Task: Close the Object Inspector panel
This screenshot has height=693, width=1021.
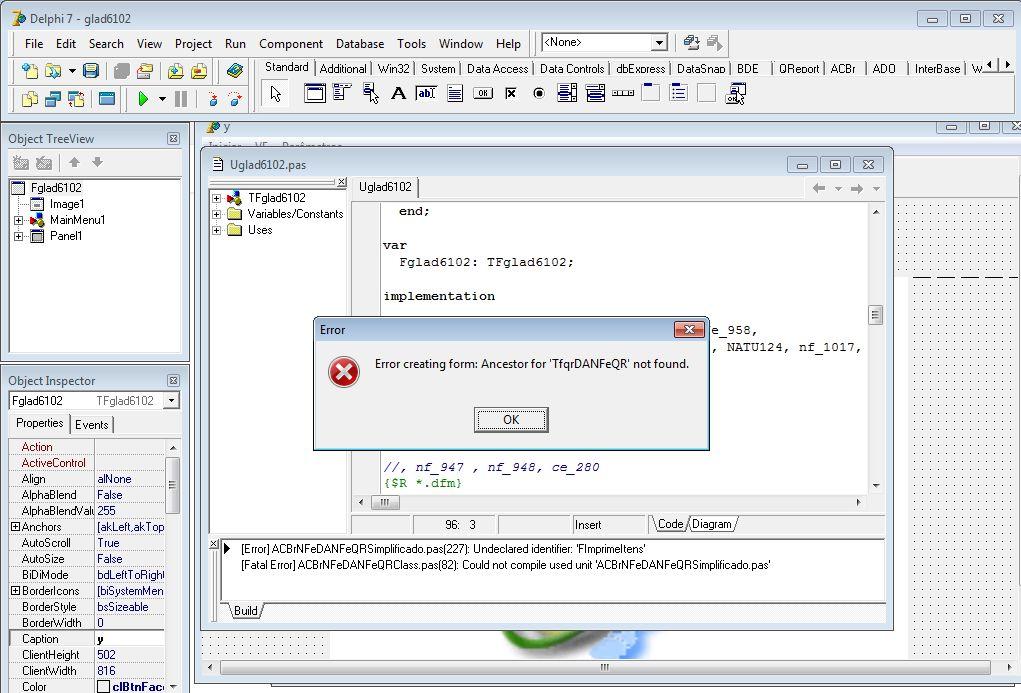Action: pos(173,380)
